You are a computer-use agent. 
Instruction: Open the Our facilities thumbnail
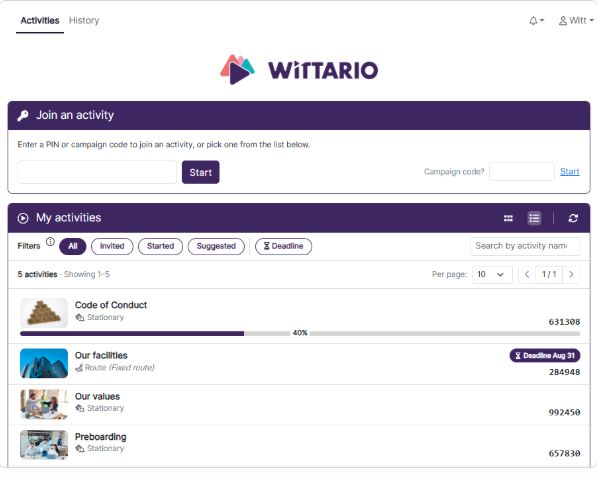tap(44, 363)
